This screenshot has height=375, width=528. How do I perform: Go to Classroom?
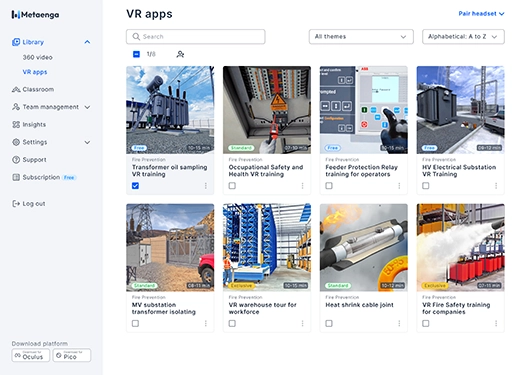click(38, 90)
